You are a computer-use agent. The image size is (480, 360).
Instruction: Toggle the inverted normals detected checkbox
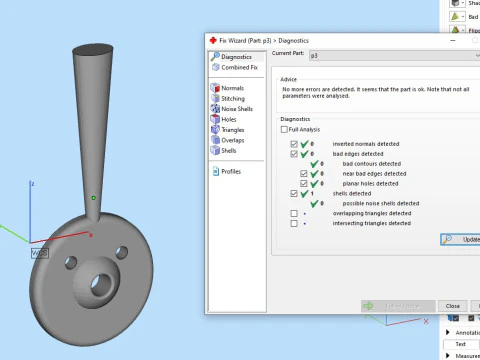click(x=294, y=144)
